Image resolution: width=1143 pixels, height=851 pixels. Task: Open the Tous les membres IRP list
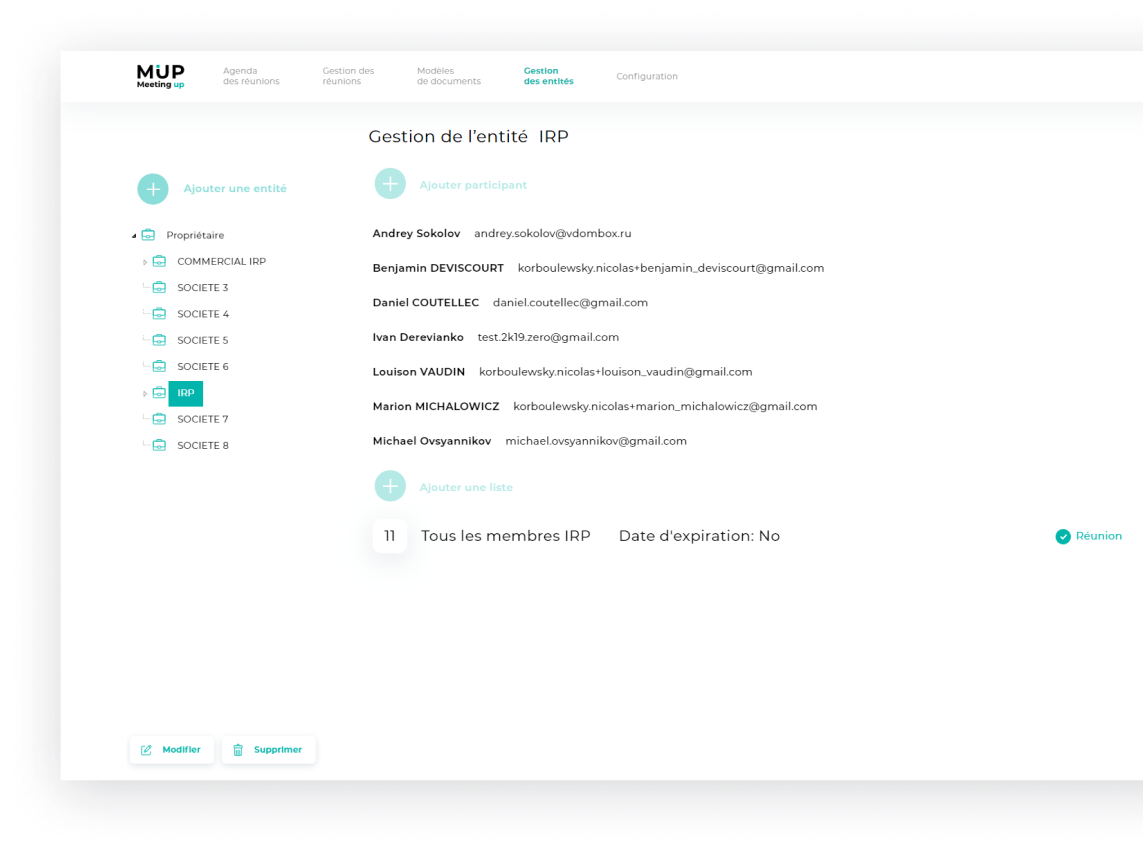pos(505,536)
